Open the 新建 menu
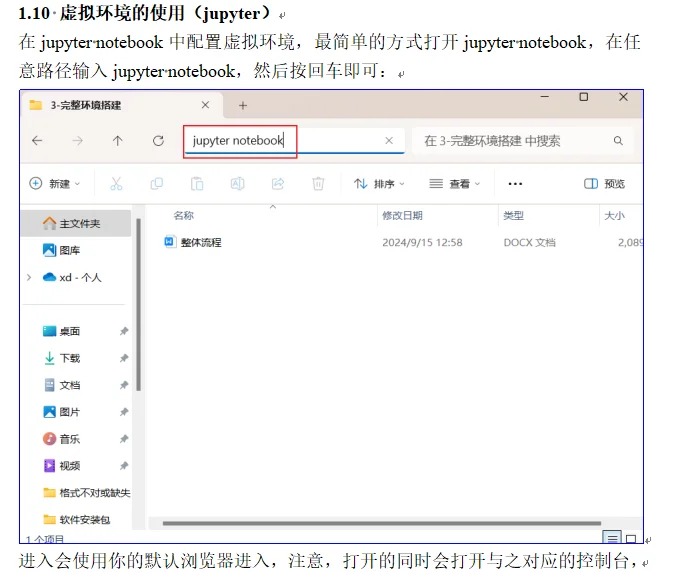Viewport: 680px width, 572px height. click(55, 184)
